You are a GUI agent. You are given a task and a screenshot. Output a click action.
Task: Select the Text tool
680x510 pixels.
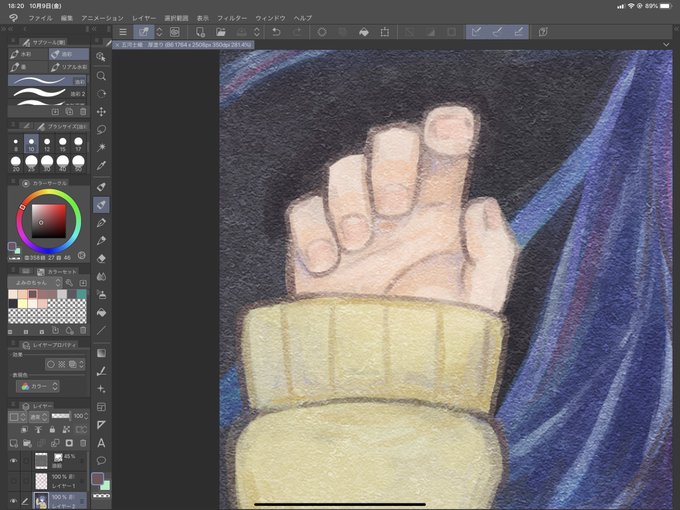(x=101, y=443)
